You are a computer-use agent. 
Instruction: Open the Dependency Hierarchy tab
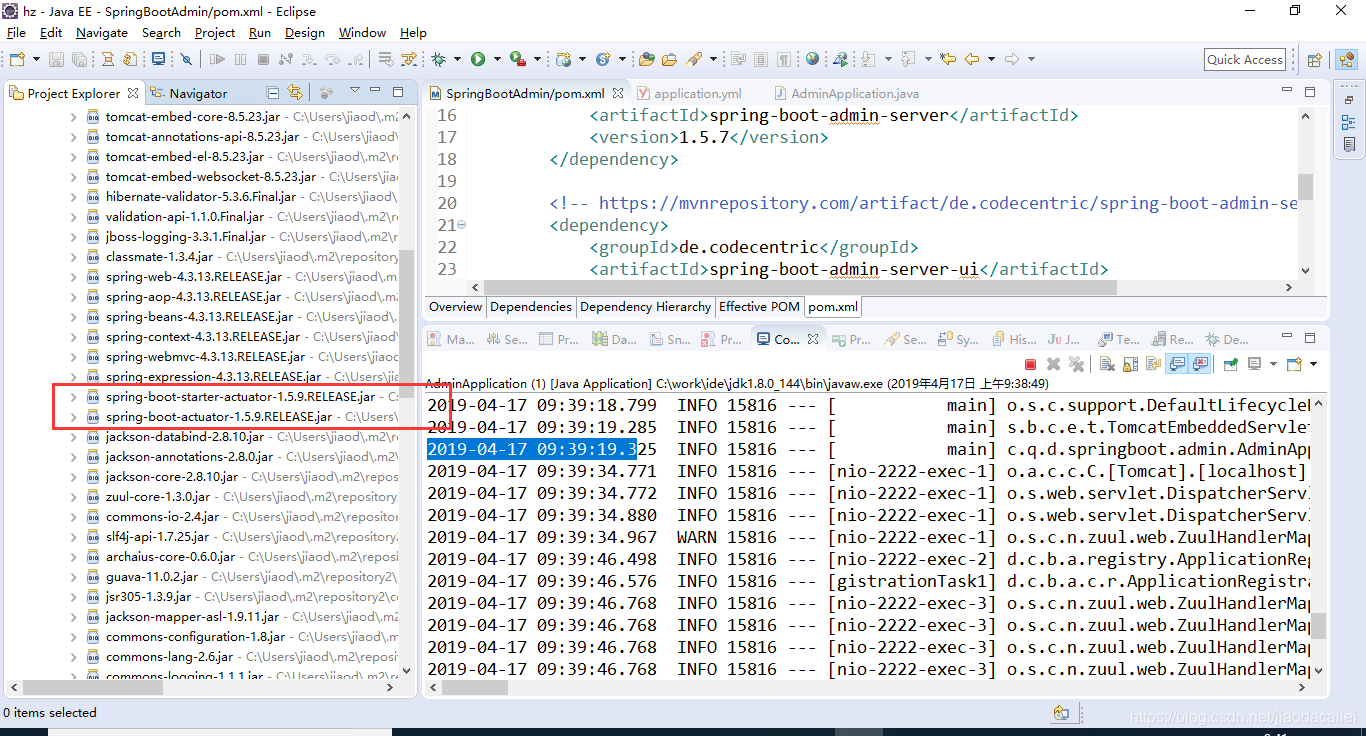click(645, 307)
